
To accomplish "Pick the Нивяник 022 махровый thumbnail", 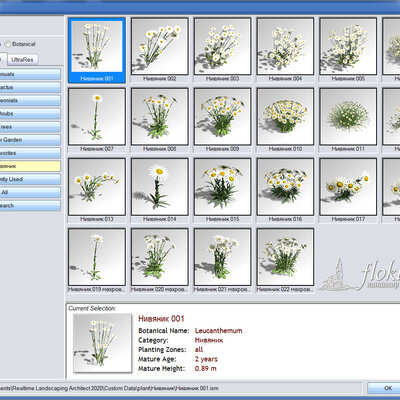I will [285, 257].
